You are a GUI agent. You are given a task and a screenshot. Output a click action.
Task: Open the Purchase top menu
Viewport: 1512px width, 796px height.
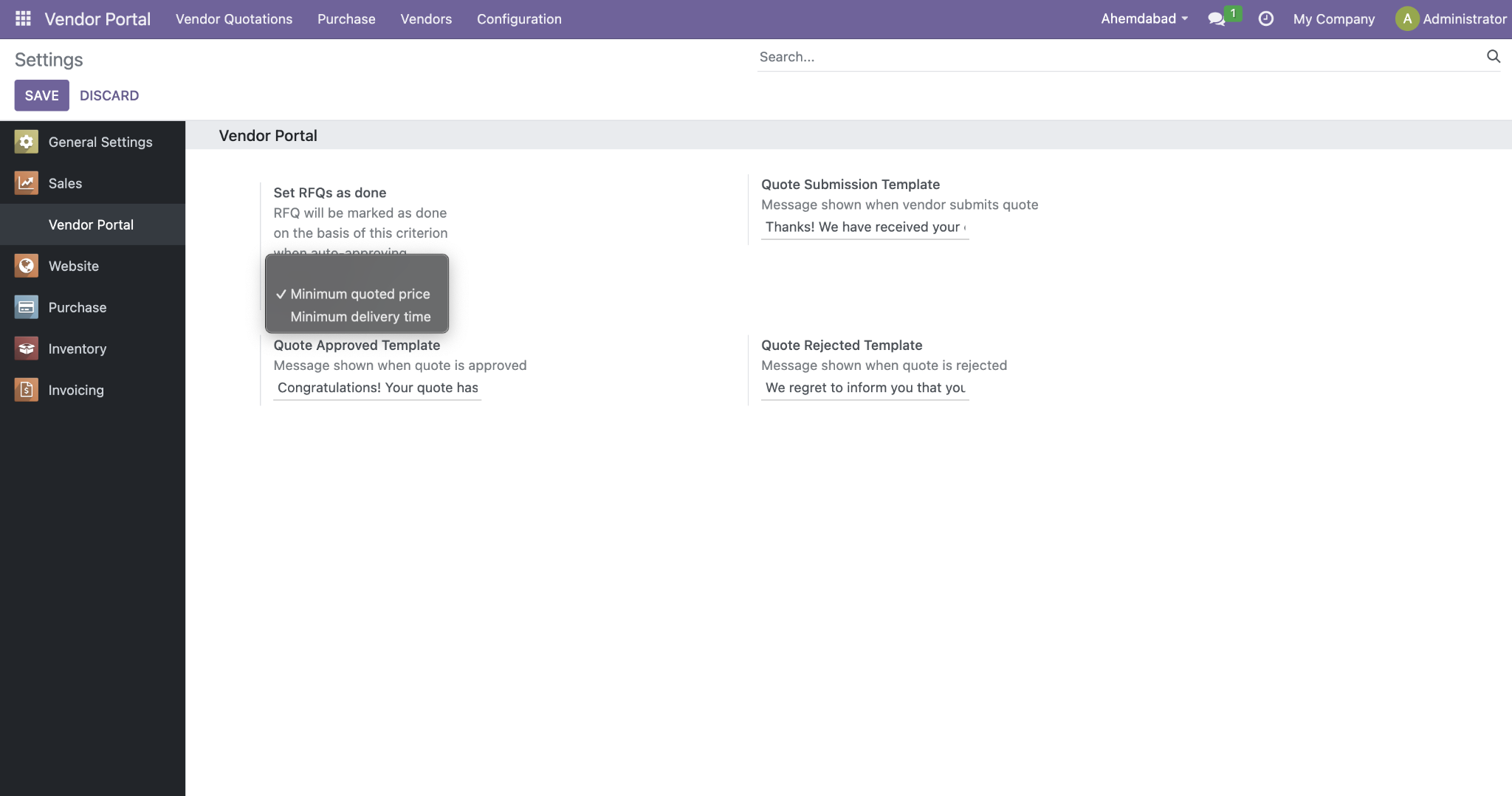pos(346,19)
